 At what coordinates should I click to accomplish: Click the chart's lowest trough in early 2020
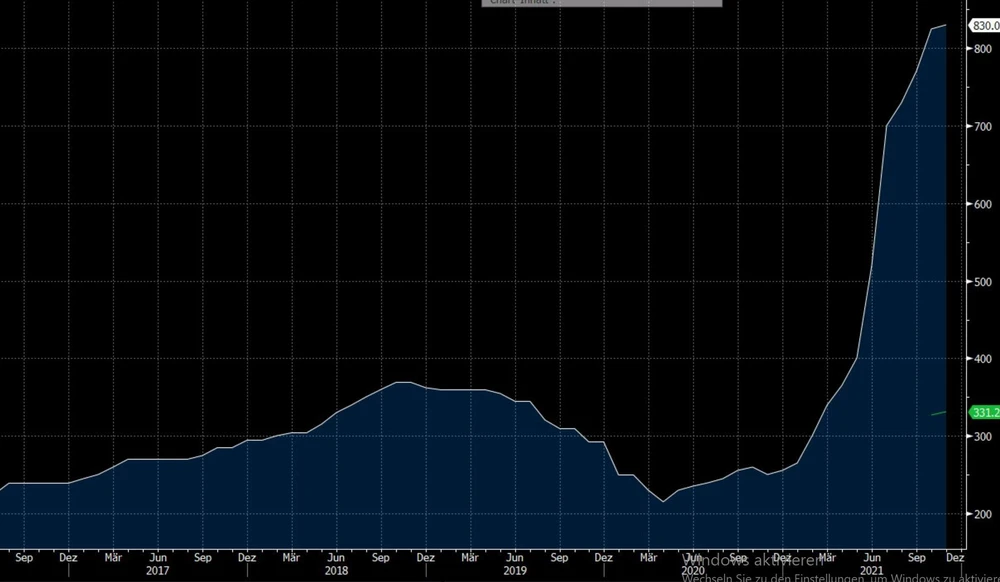tap(662, 502)
